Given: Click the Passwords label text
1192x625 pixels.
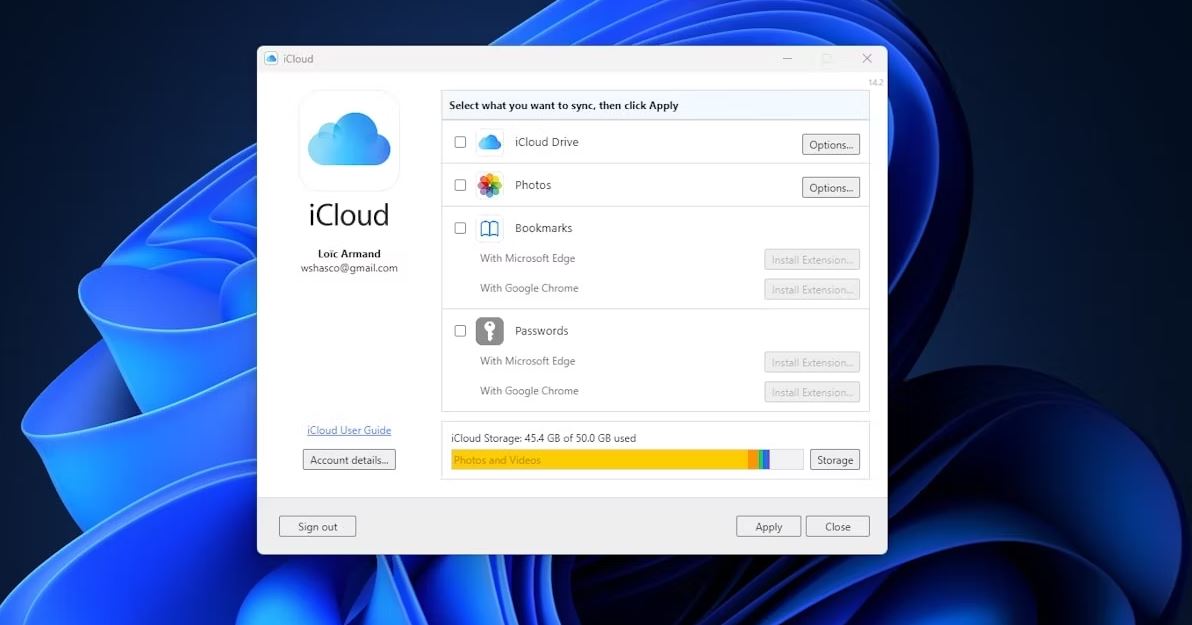Looking at the screenshot, I should [x=541, y=331].
